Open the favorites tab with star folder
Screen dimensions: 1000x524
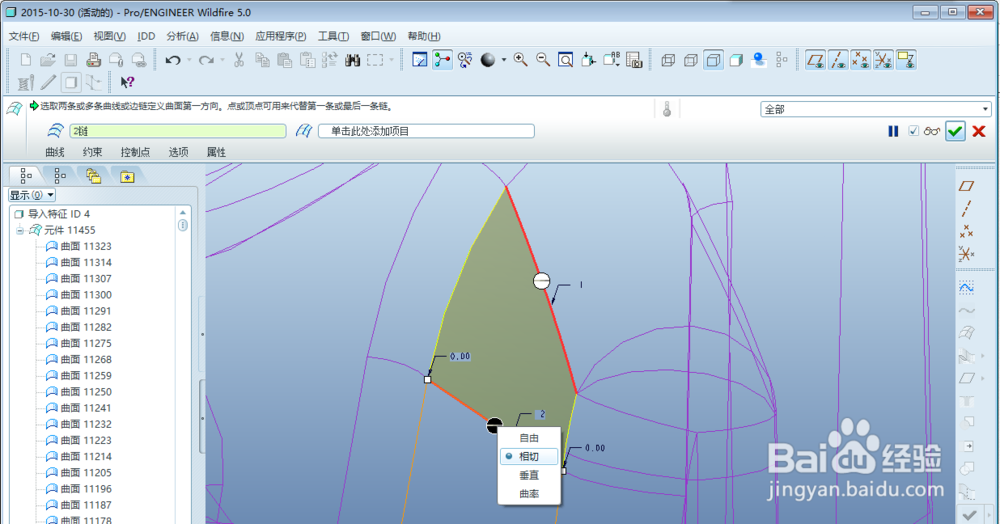[128, 176]
